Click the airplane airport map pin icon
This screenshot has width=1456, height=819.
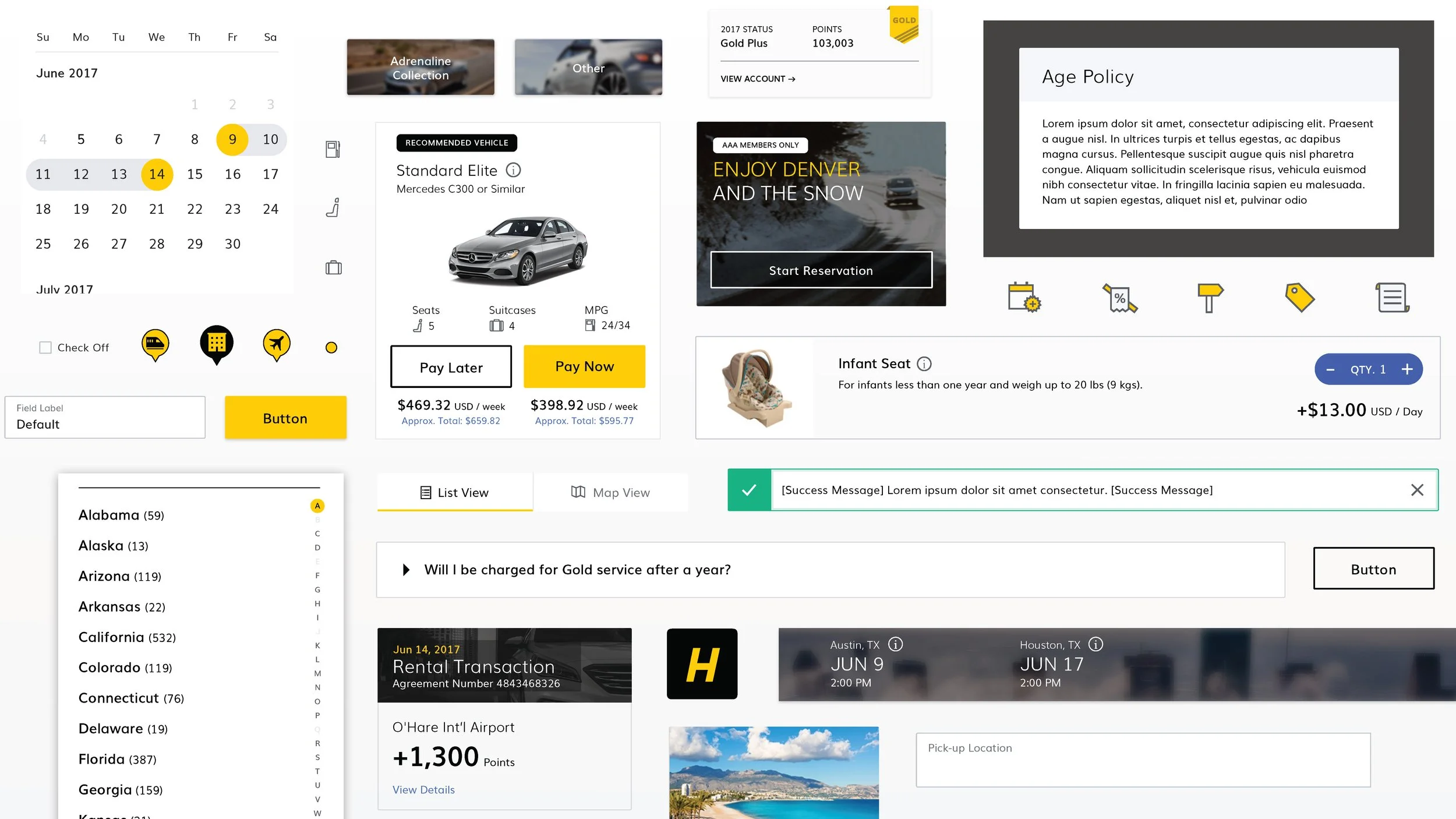click(277, 345)
